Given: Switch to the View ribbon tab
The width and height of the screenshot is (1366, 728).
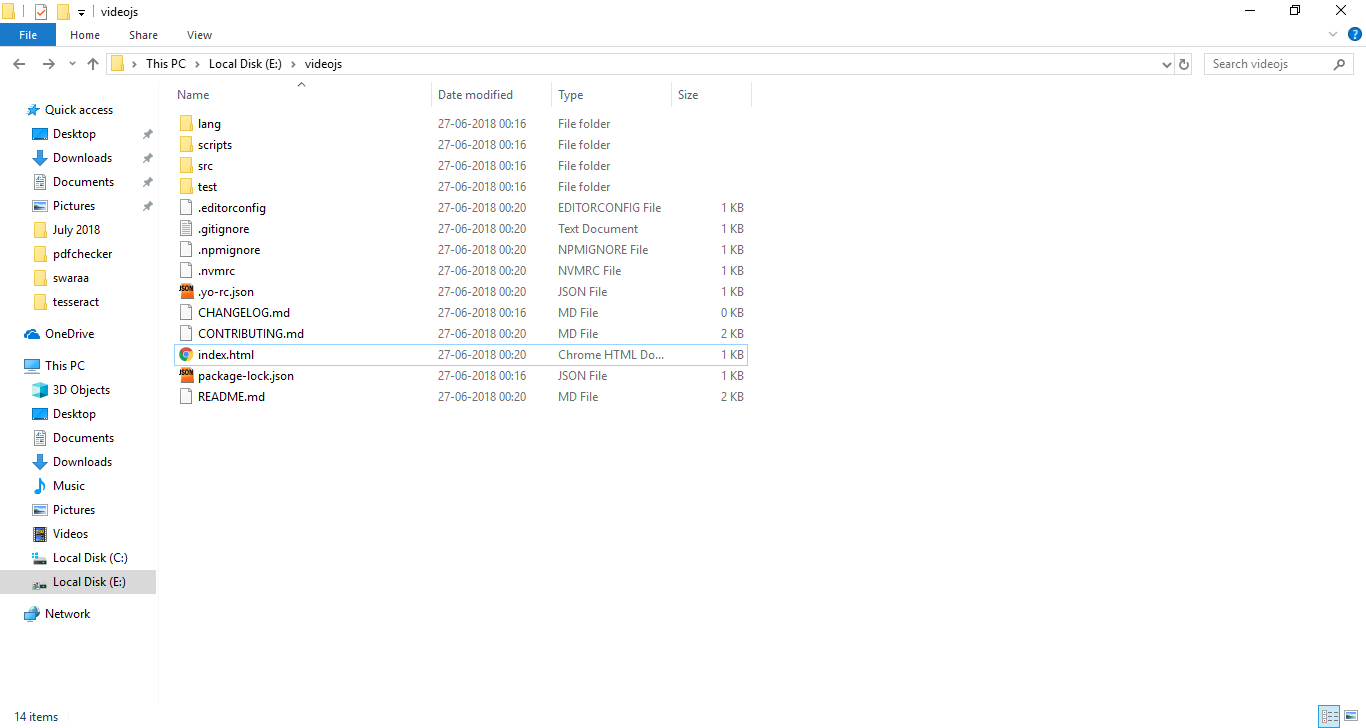Looking at the screenshot, I should [198, 34].
